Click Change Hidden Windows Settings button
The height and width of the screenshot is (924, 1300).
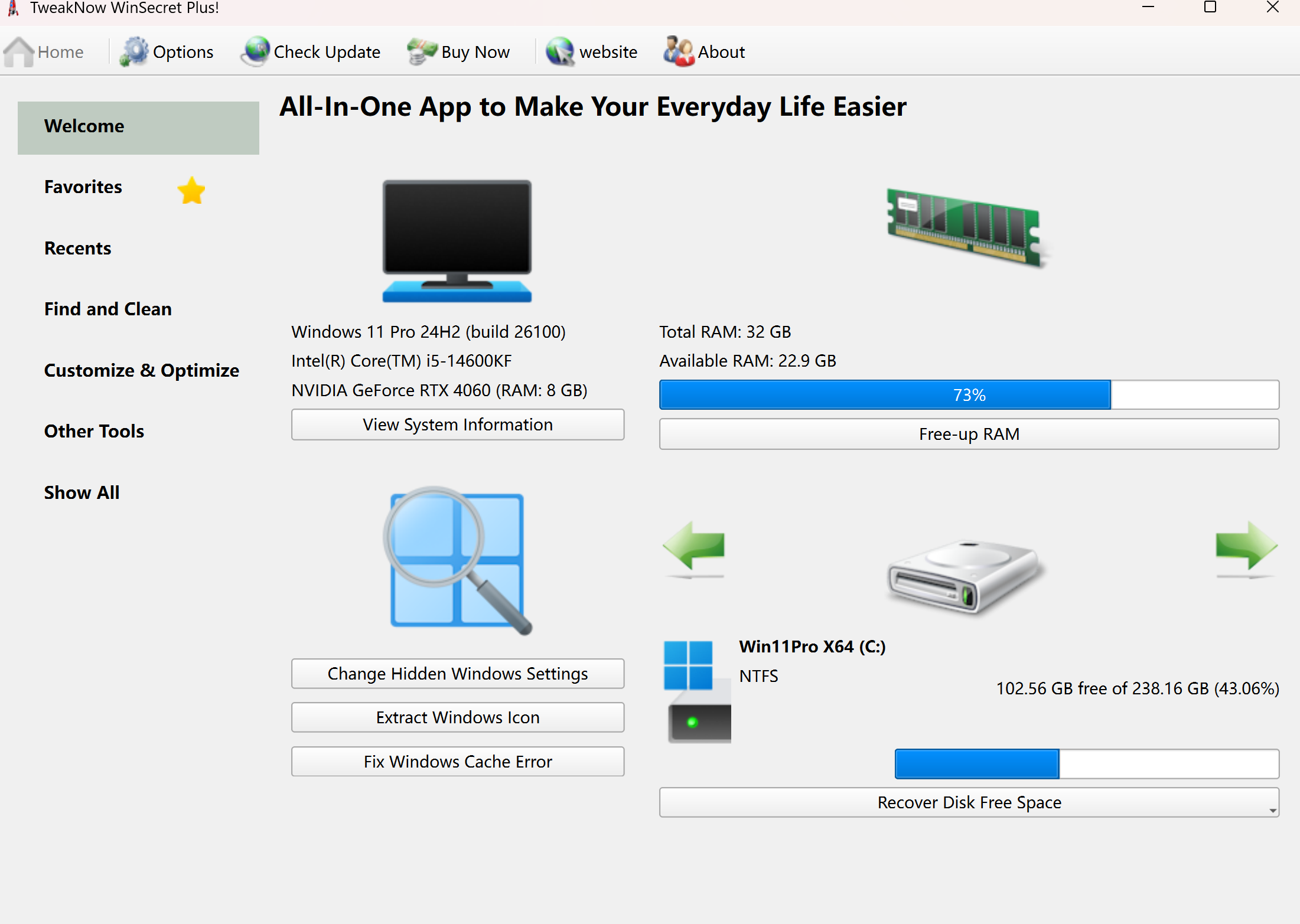[x=458, y=674]
